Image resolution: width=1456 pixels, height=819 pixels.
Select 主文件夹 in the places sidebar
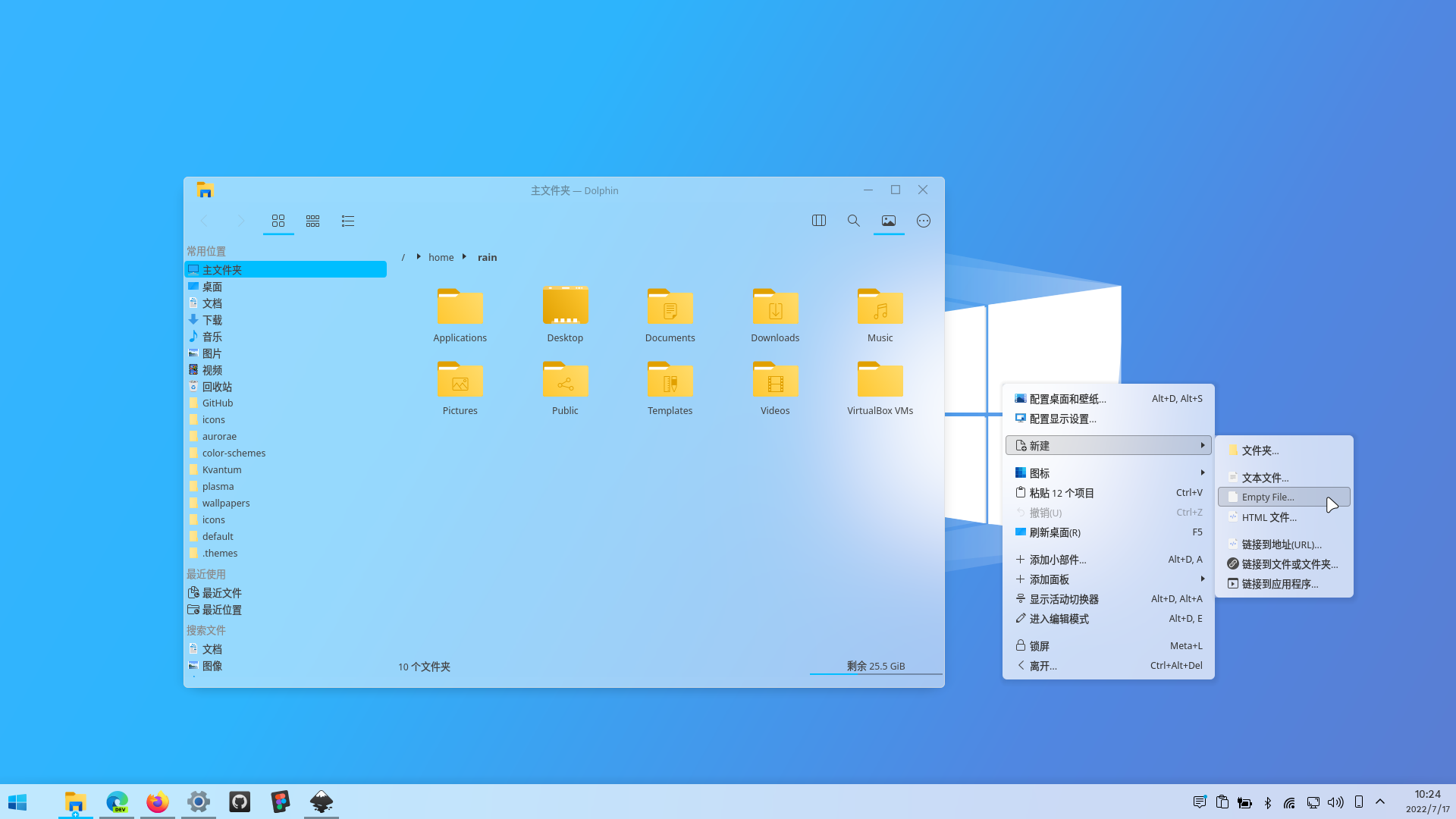285,269
